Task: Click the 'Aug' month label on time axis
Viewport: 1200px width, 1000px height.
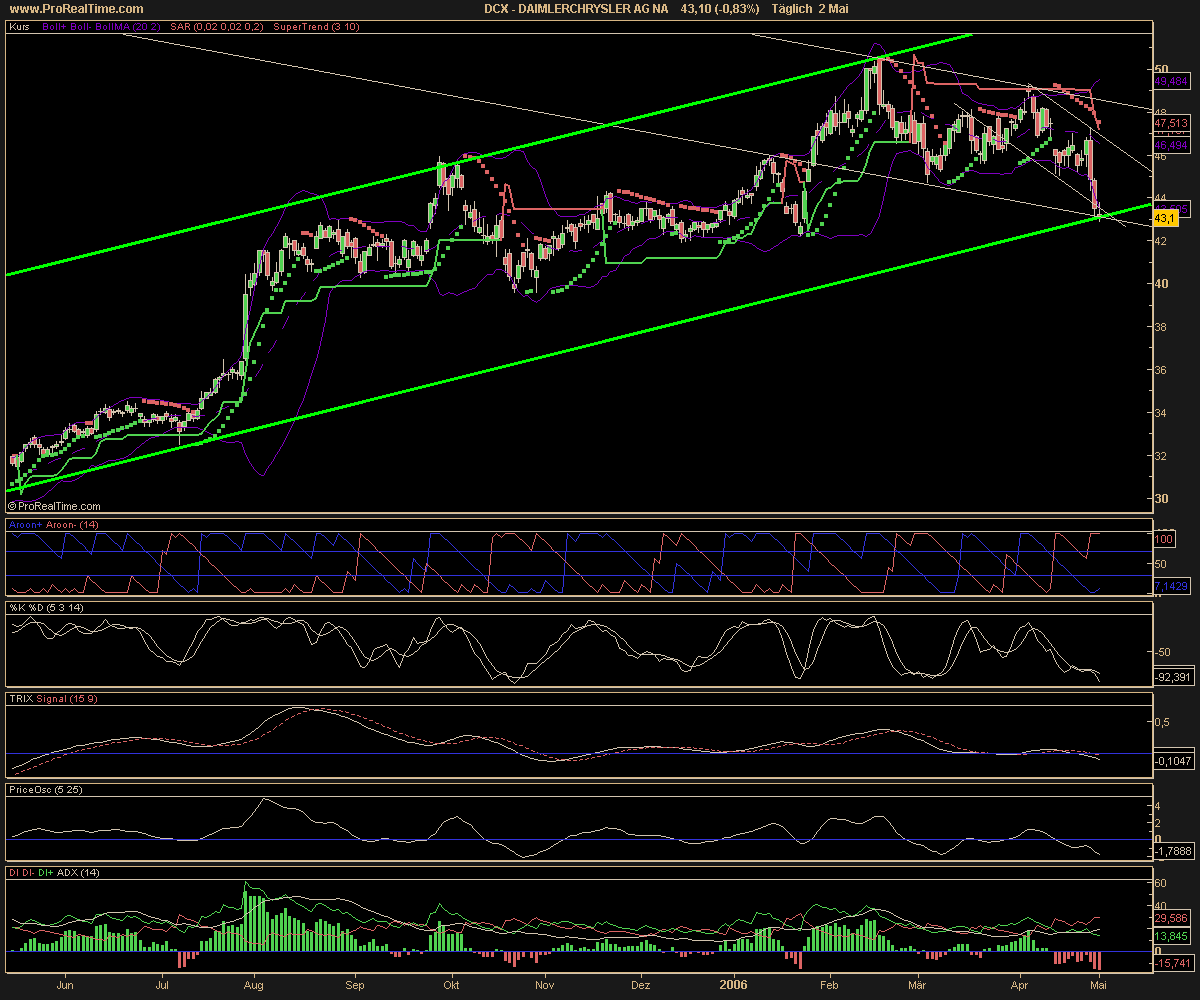Action: 253,986
